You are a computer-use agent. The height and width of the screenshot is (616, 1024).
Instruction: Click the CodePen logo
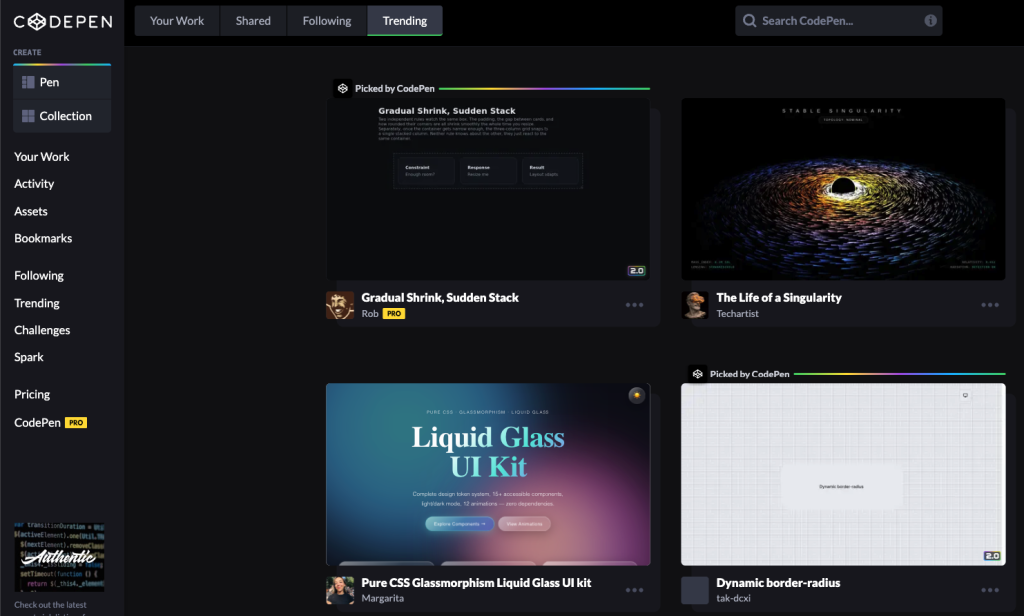(x=63, y=22)
